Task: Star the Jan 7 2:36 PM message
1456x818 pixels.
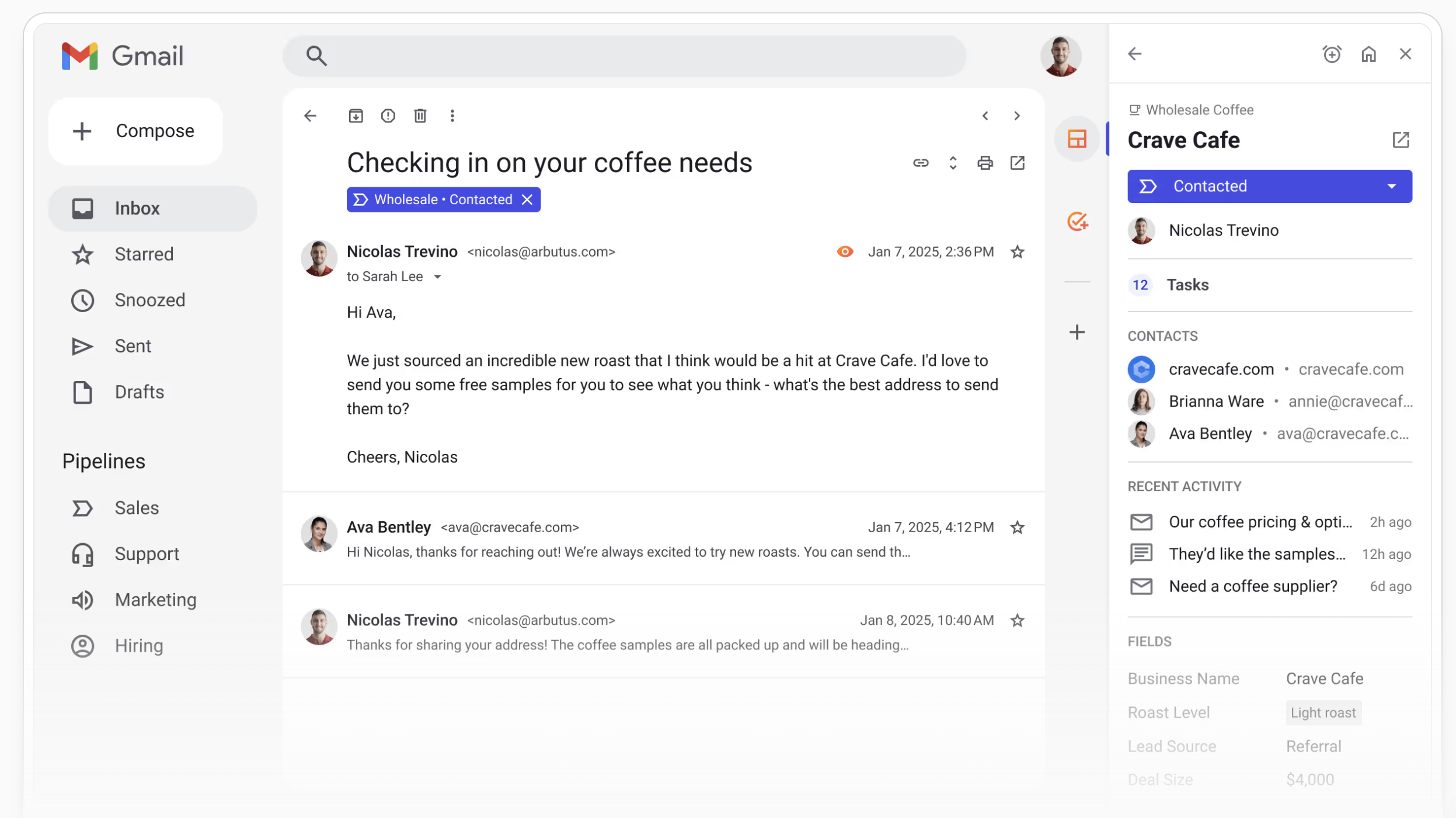Action: click(1016, 251)
